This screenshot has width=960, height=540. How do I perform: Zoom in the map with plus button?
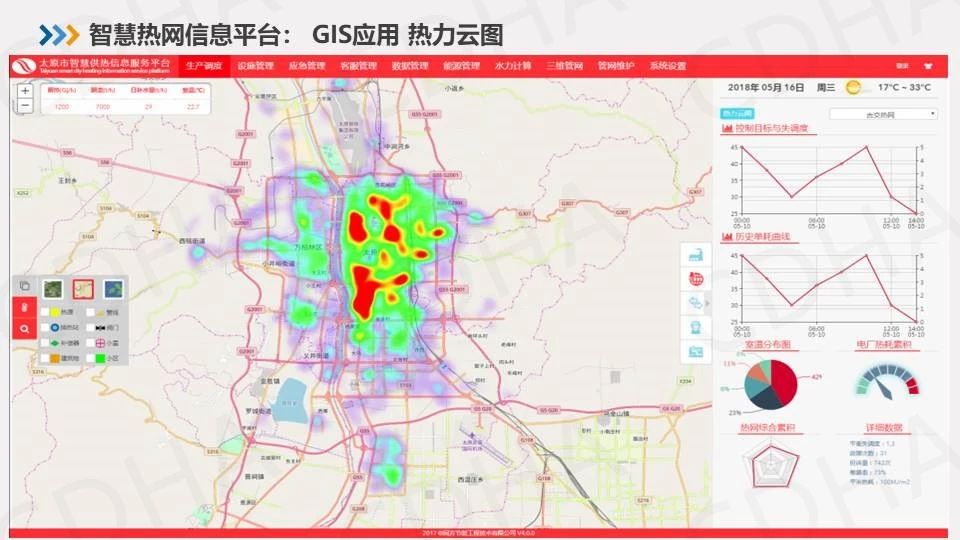(25, 90)
